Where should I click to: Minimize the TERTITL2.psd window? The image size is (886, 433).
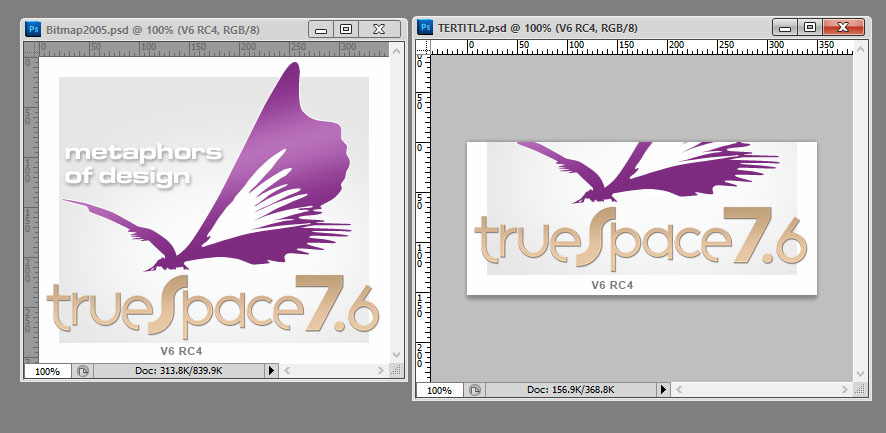(x=785, y=27)
